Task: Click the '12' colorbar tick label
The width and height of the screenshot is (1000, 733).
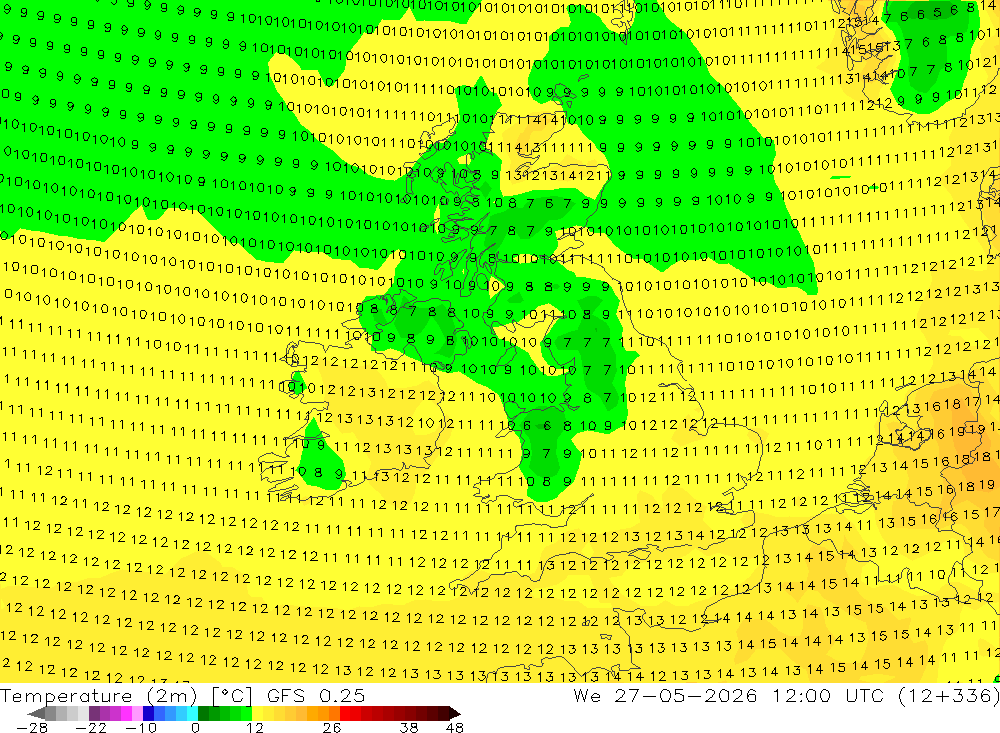Action: [254, 728]
